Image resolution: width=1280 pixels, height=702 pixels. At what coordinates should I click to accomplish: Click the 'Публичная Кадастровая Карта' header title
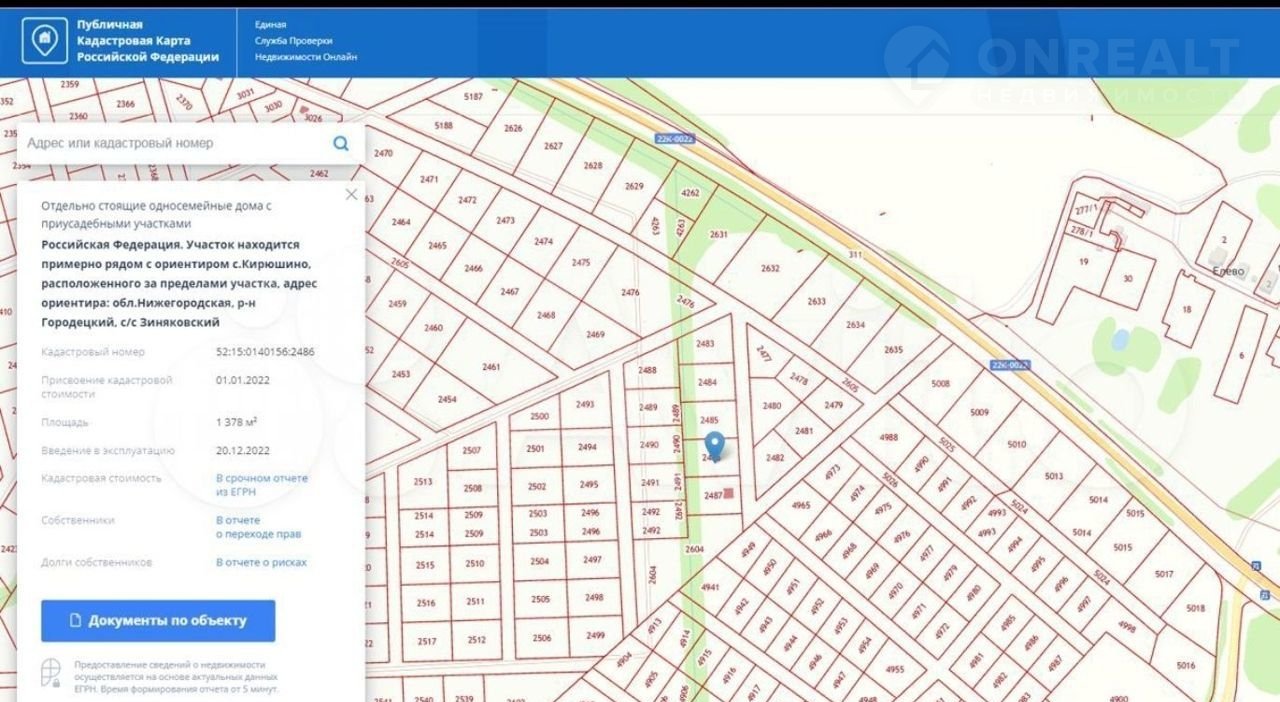pos(148,41)
